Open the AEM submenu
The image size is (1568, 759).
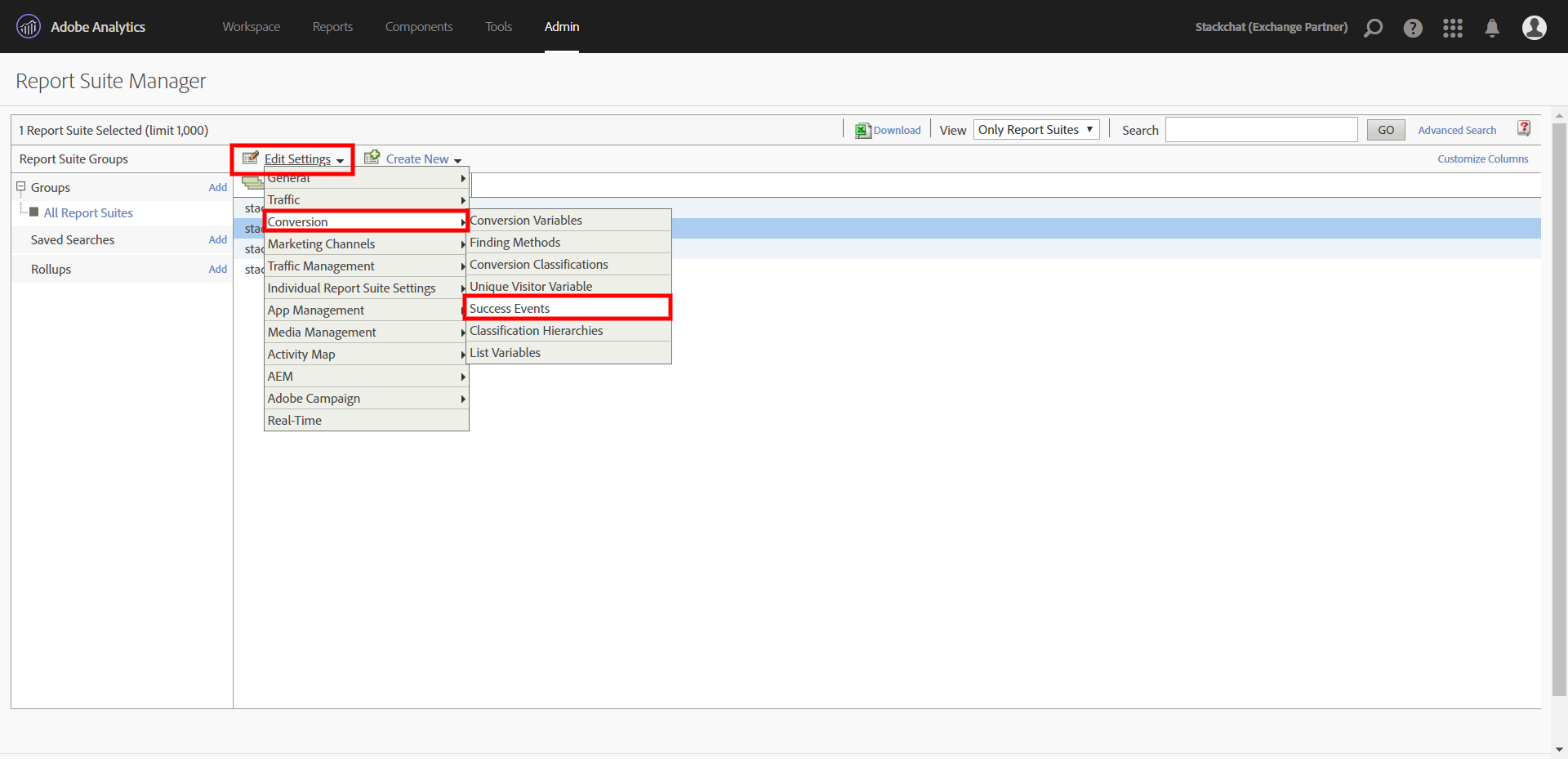pos(367,377)
